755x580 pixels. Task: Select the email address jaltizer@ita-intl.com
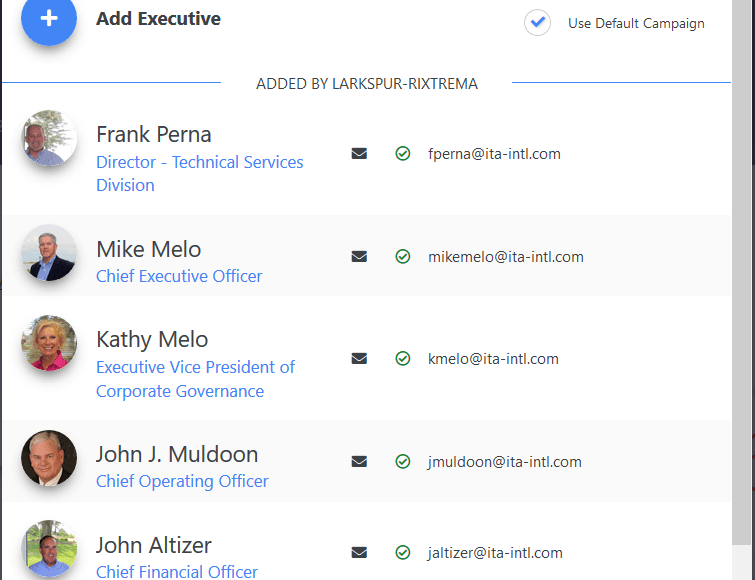[495, 553]
